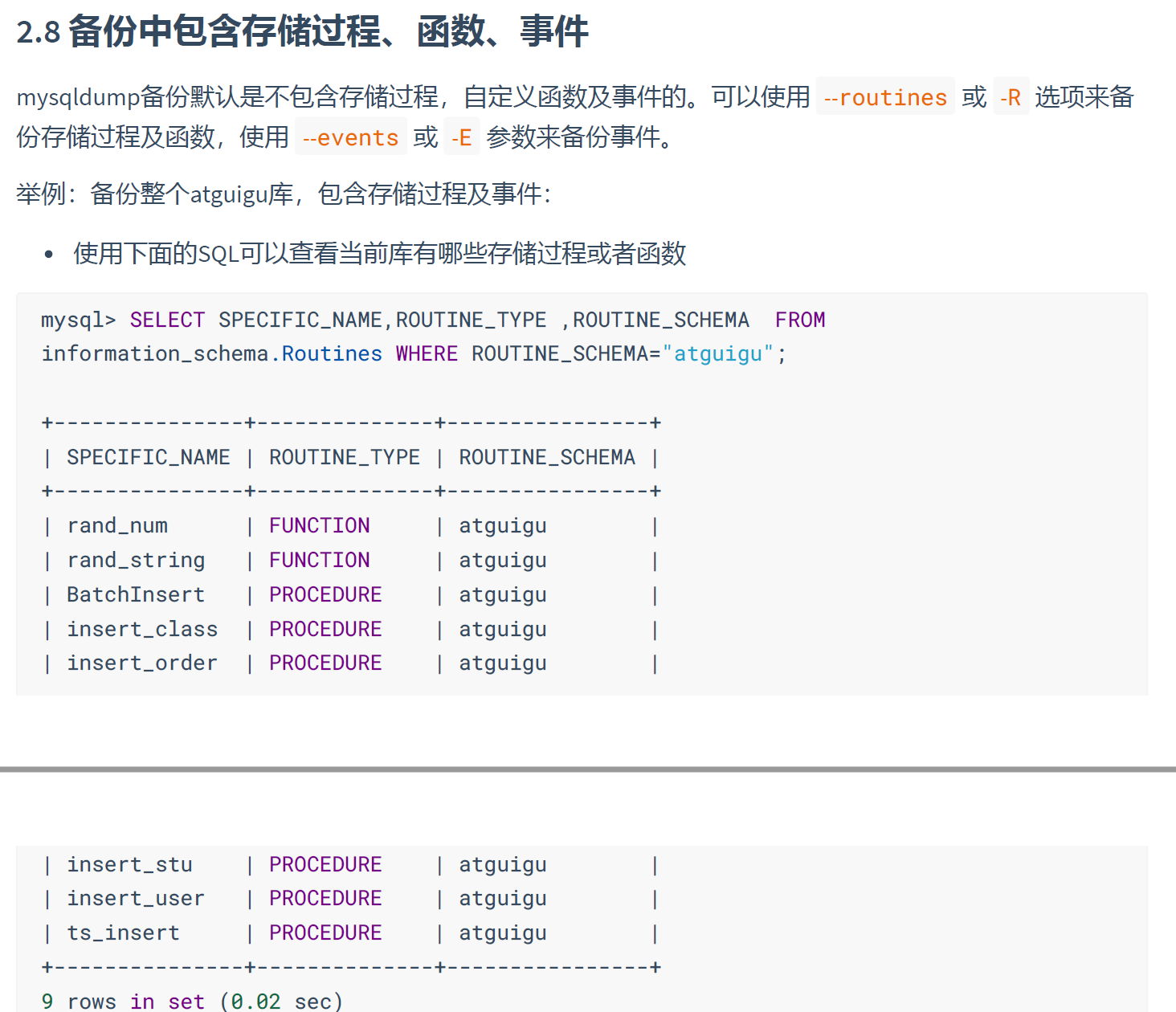
Task: Click the heading '2.8 备份中包含存储过程、函数、事件'
Action: 302,32
